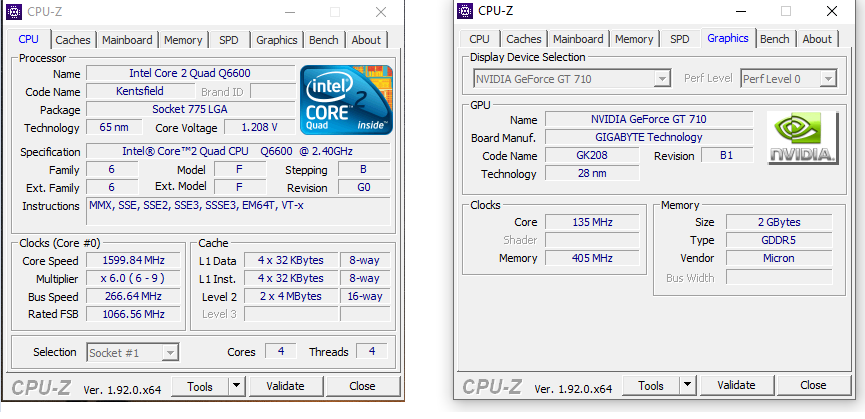865x419 pixels.
Task: Open the SPD tab in left window
Action: click(229, 40)
